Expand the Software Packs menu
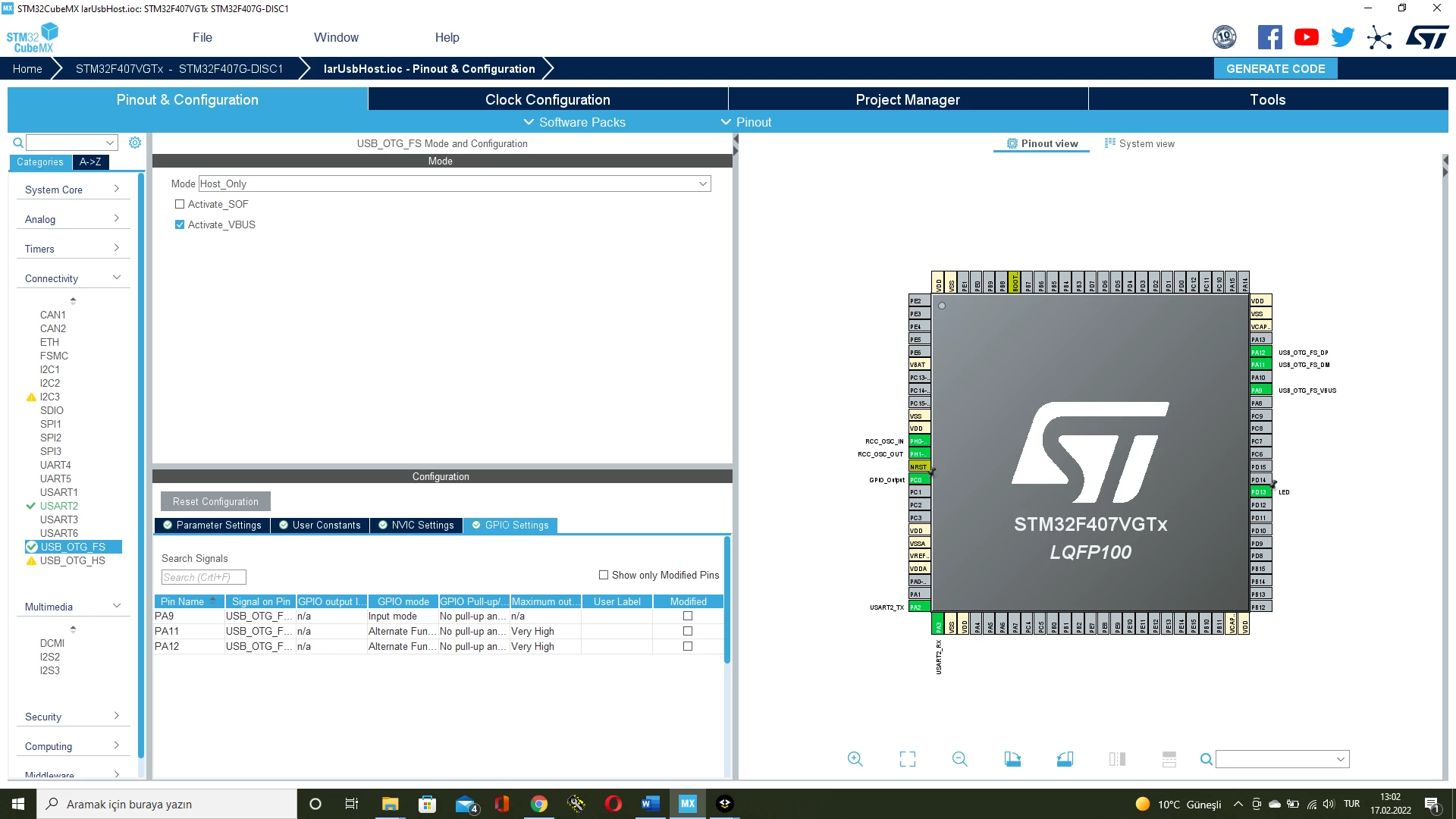Image resolution: width=1456 pixels, height=819 pixels. coord(575,122)
